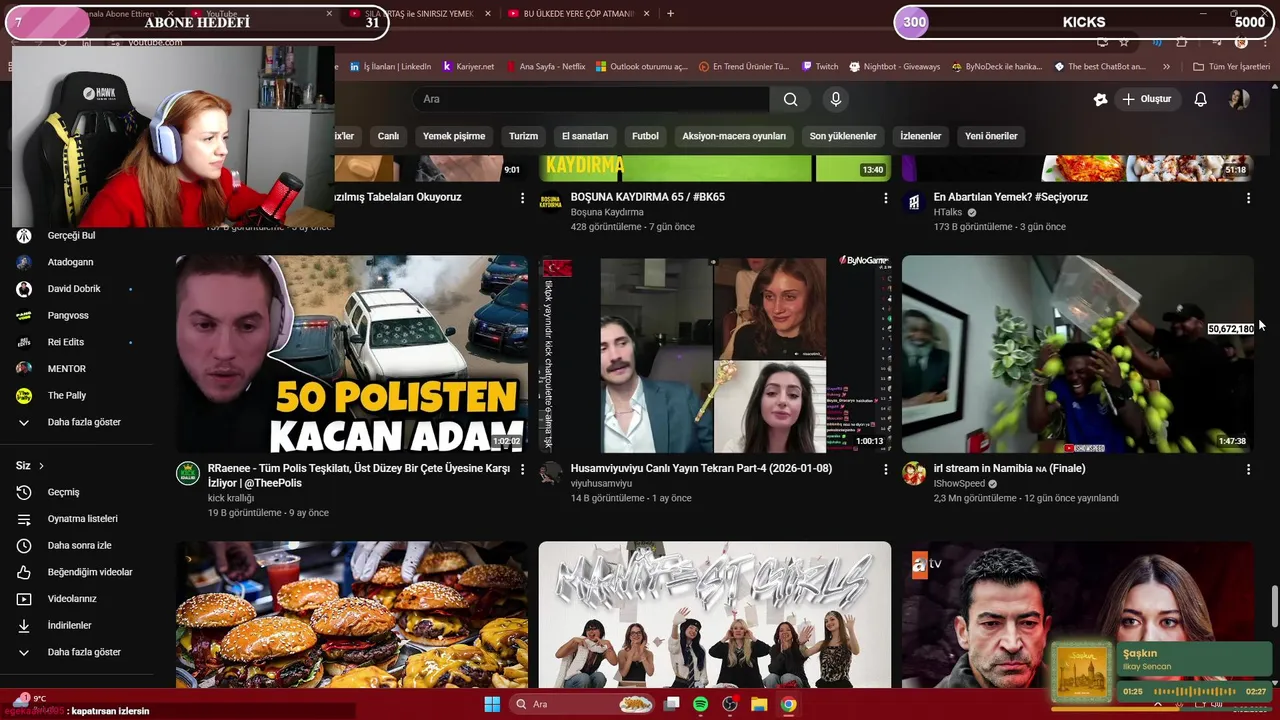
Task: Open OBS Studio from the taskbar
Action: pyautogui.click(x=730, y=704)
